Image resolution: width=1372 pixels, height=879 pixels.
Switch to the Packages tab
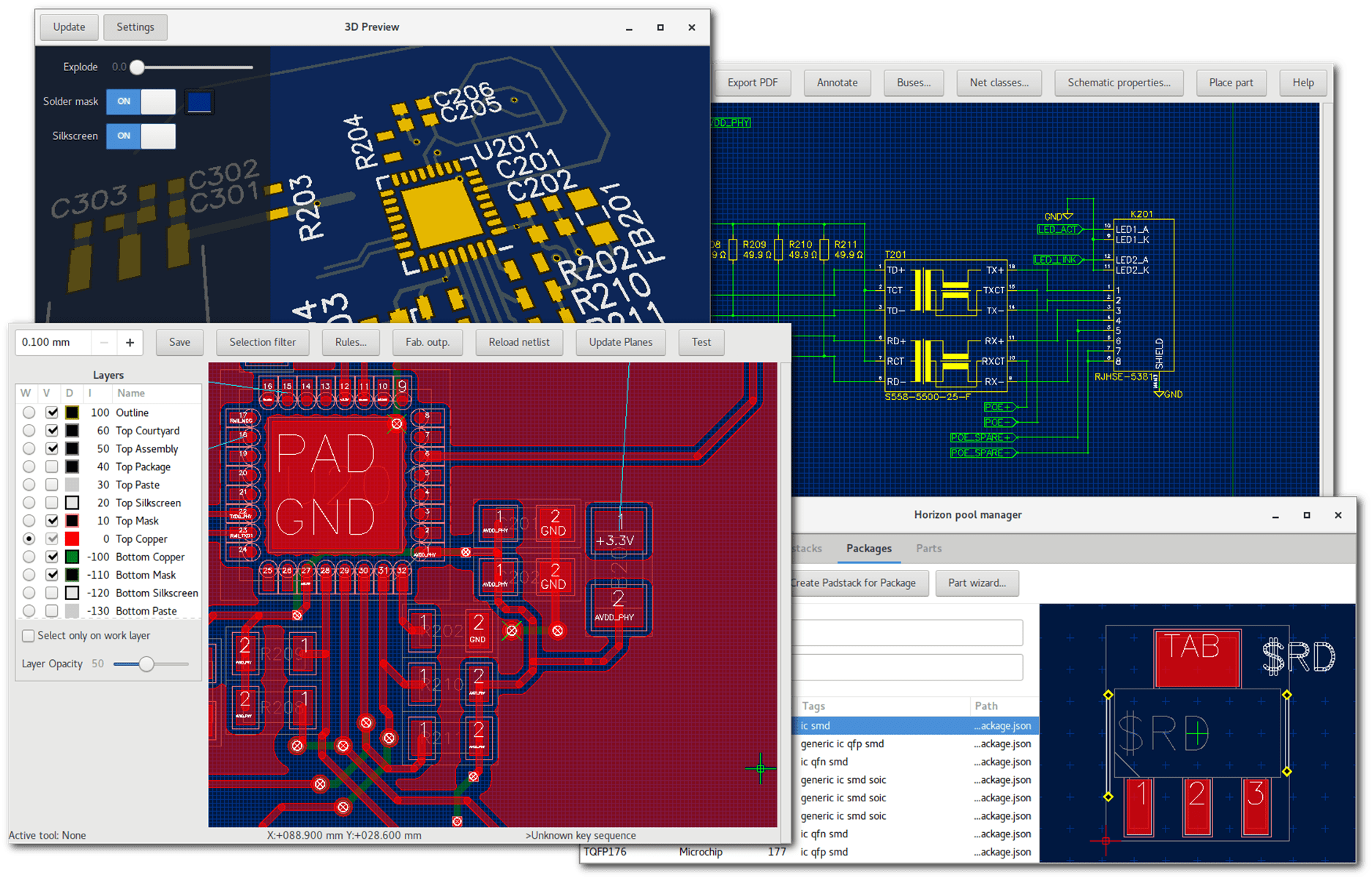[x=868, y=549]
